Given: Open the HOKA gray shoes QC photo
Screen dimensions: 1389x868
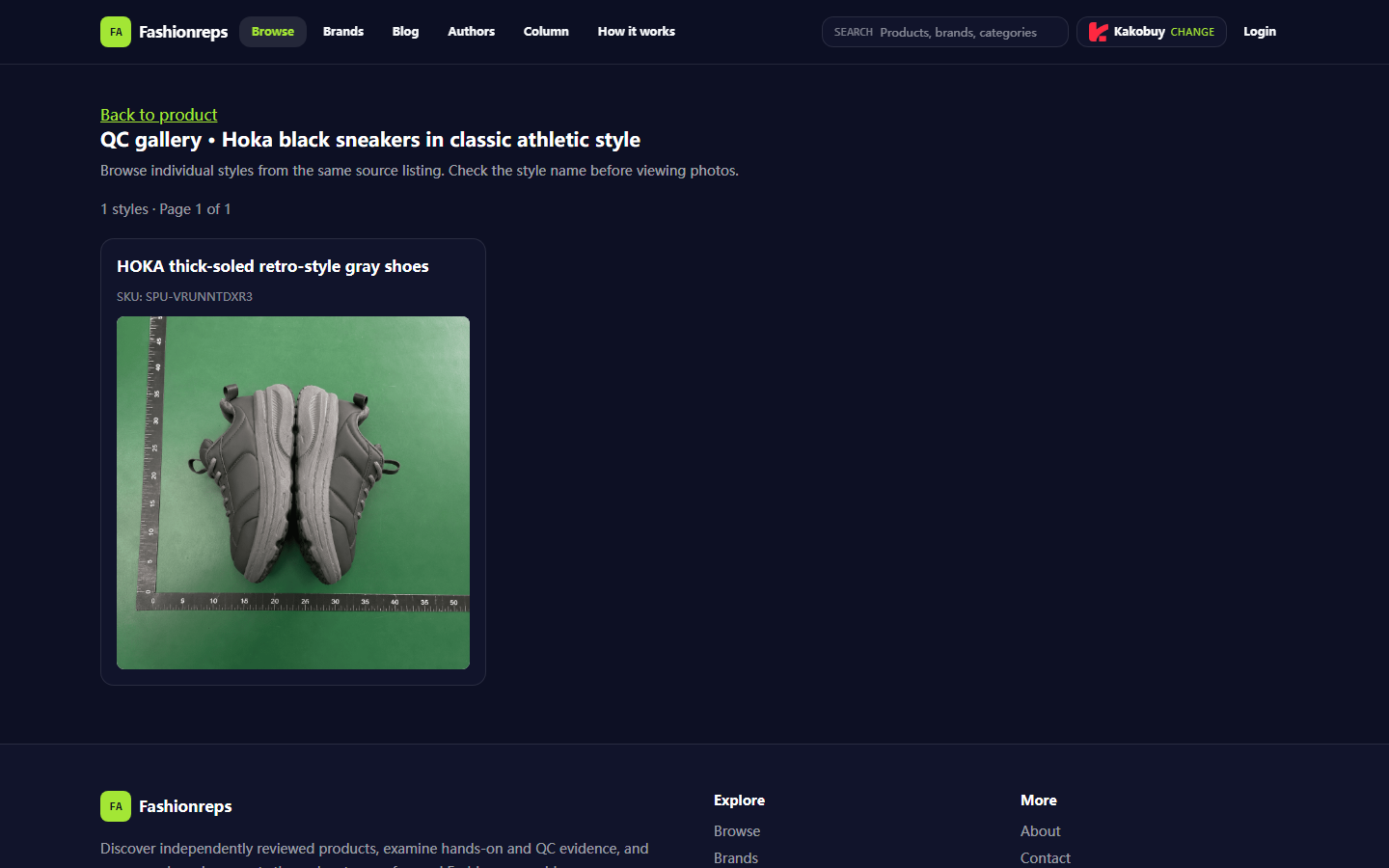Looking at the screenshot, I should point(293,493).
